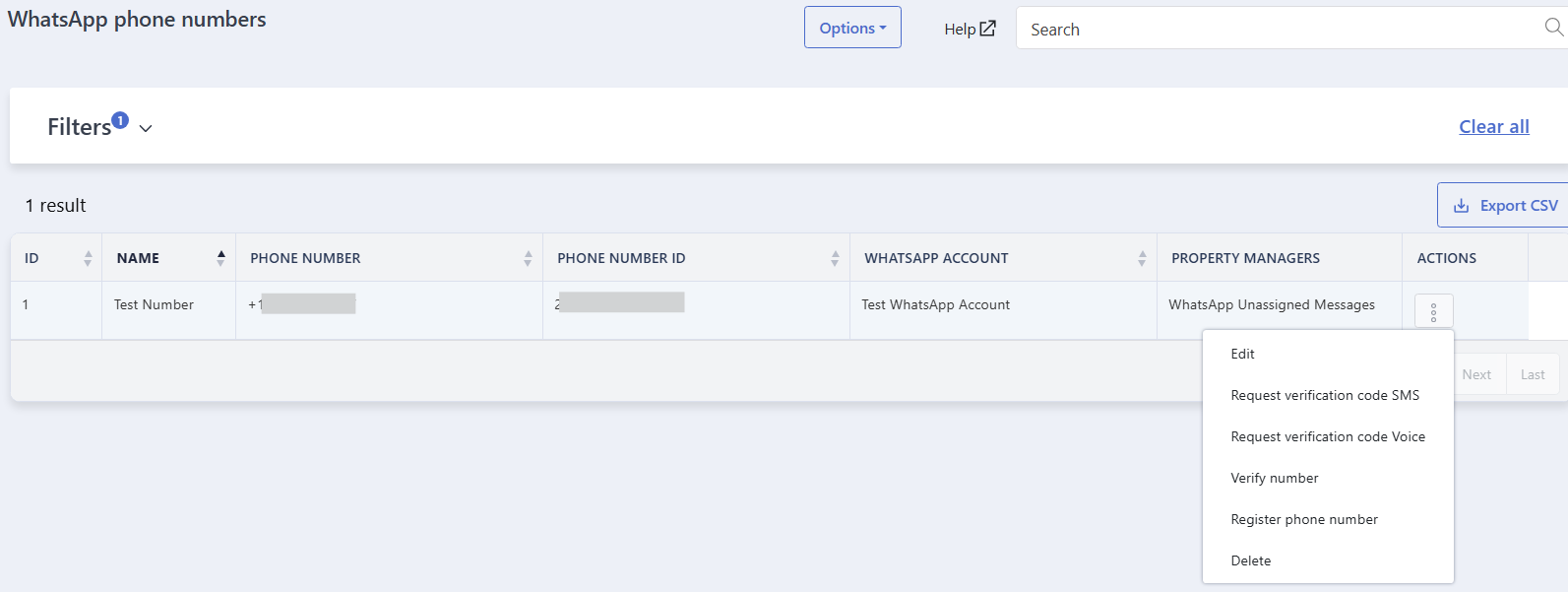
Task: Open the Options dropdown button
Action: [852, 28]
